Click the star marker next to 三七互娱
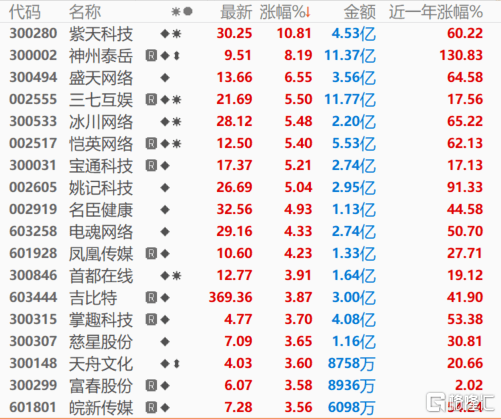 (x=176, y=100)
